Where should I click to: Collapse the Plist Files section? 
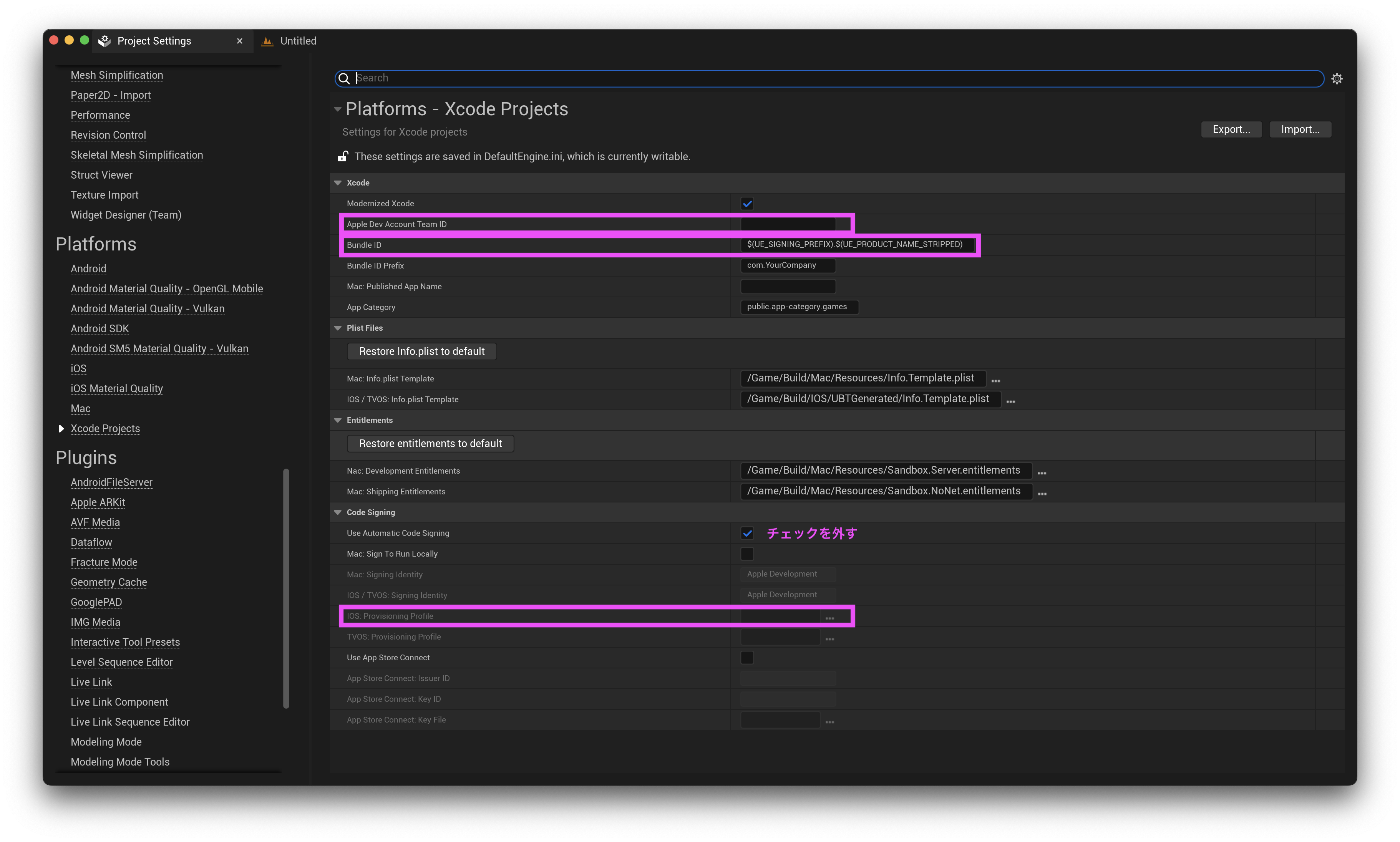point(338,328)
